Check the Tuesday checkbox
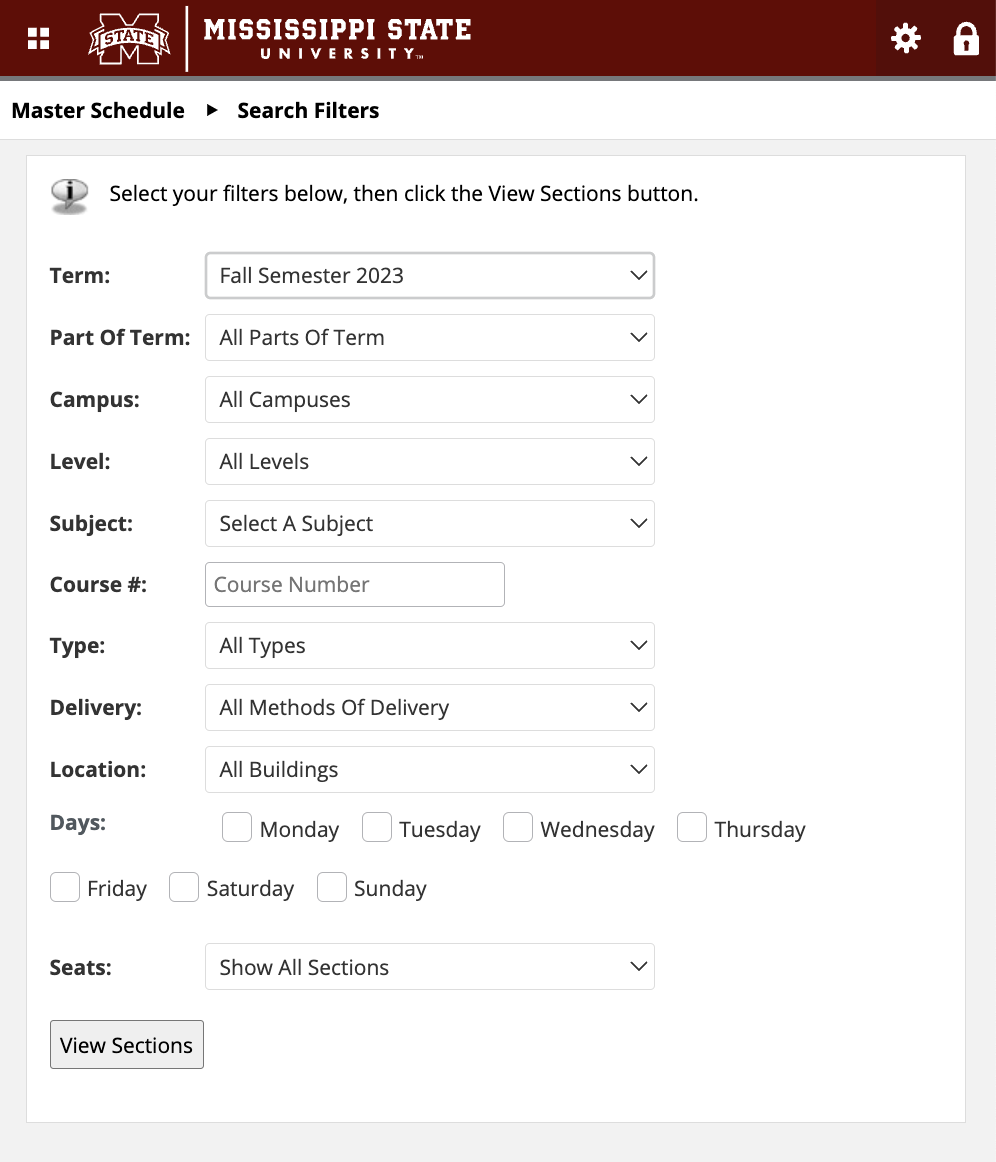996x1162 pixels. (x=376, y=827)
